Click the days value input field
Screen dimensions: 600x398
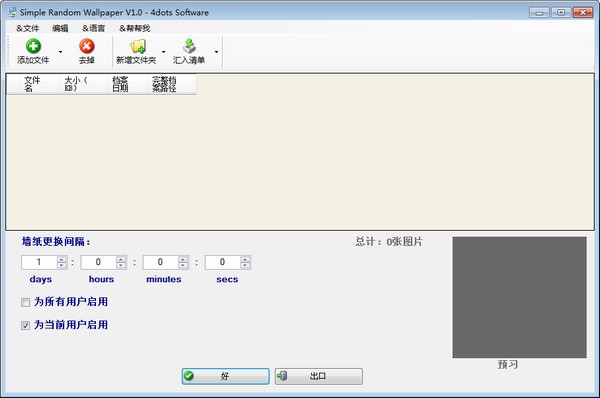pyautogui.click(x=39, y=262)
